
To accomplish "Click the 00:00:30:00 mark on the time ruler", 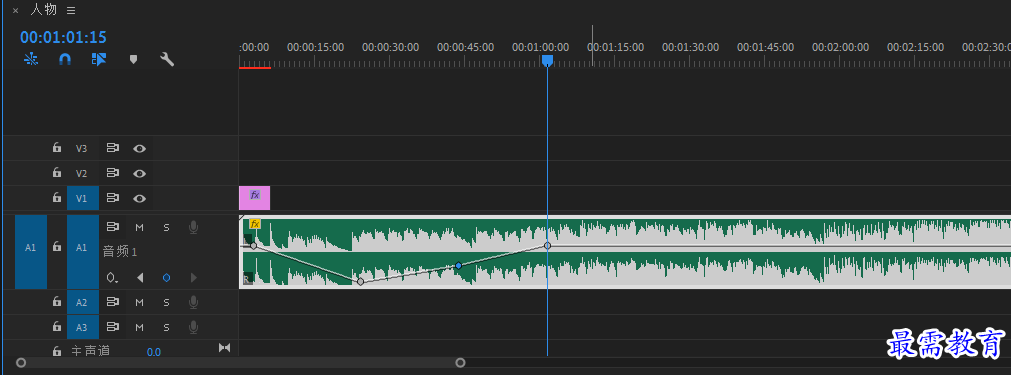I will tap(390, 47).
